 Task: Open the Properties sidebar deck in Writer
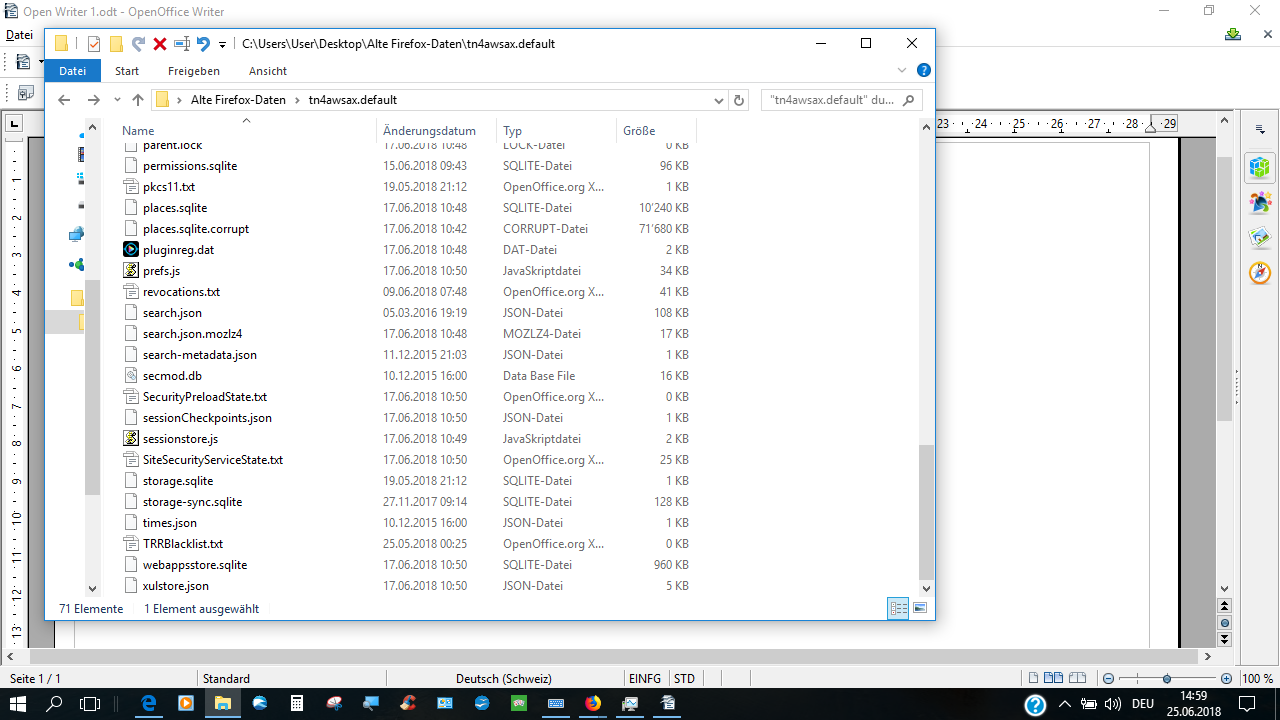pos(1260,167)
